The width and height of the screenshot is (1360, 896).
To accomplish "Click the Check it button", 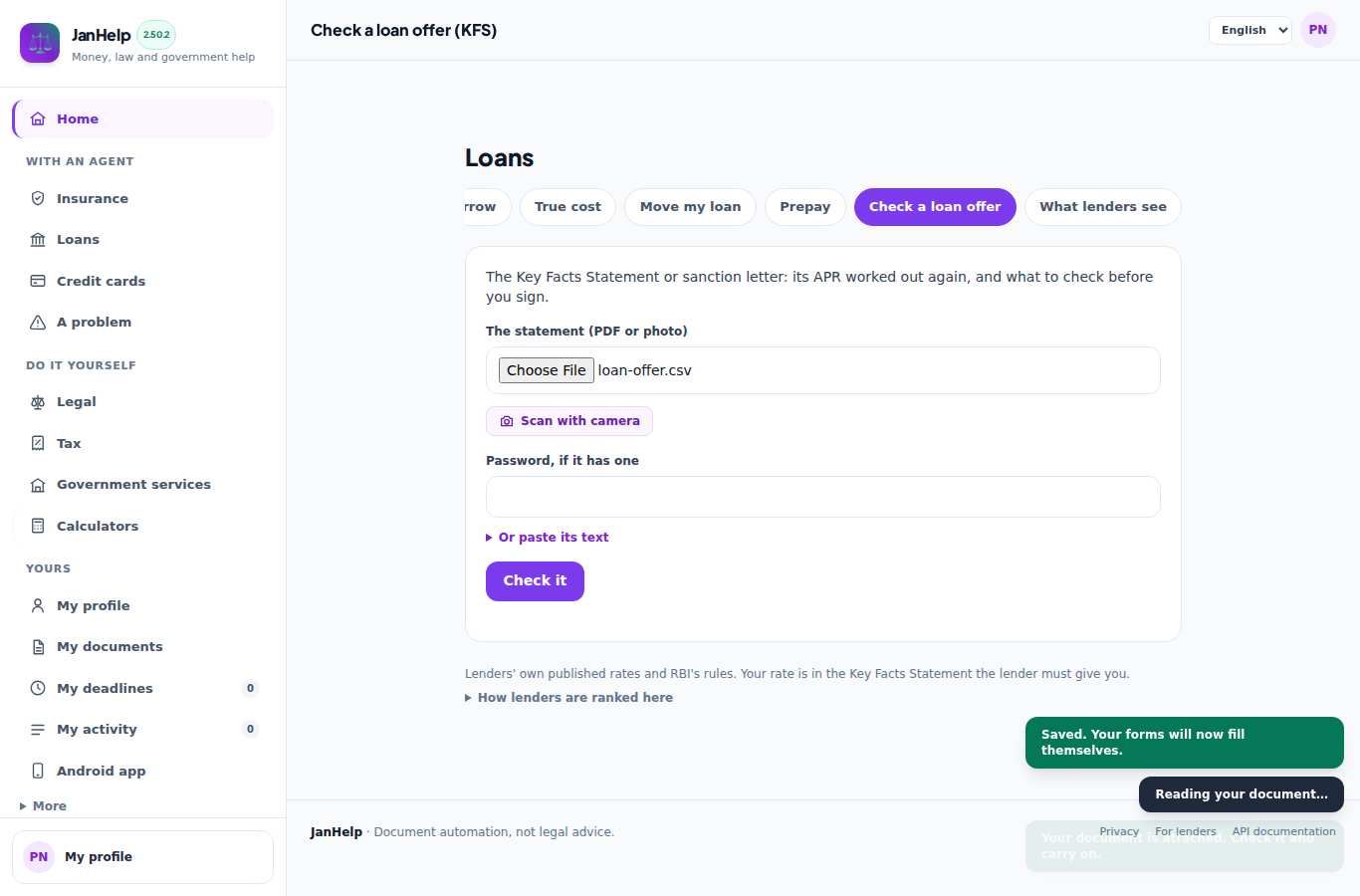I will click(x=535, y=581).
